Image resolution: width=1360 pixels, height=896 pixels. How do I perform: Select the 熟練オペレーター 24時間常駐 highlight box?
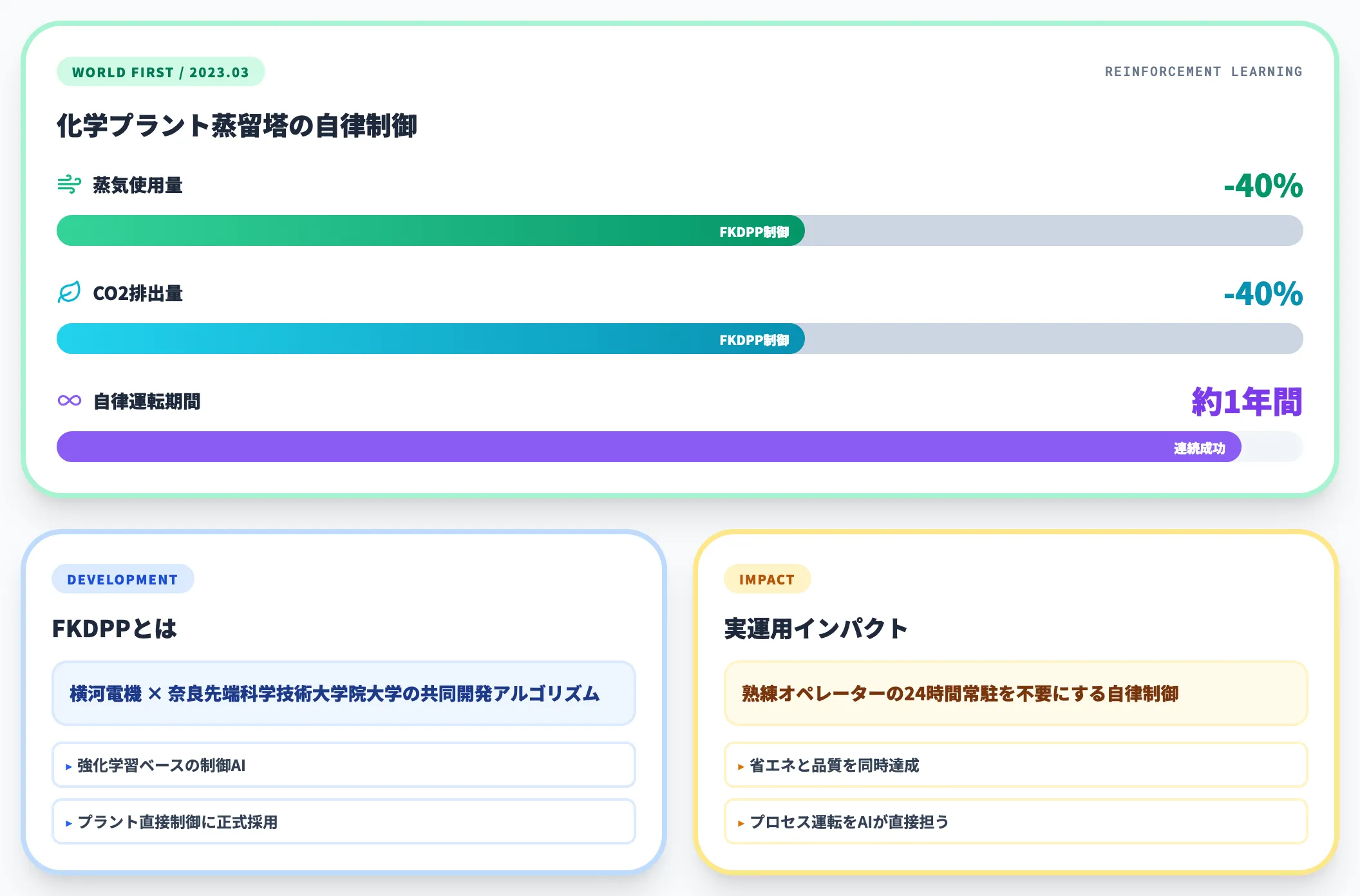tap(1015, 693)
